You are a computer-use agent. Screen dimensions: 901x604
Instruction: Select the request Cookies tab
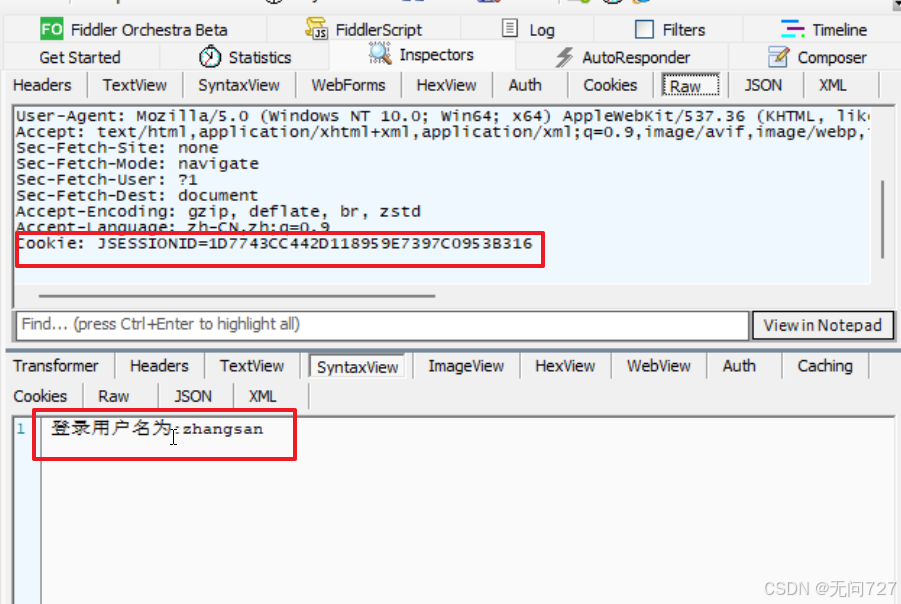(x=610, y=86)
